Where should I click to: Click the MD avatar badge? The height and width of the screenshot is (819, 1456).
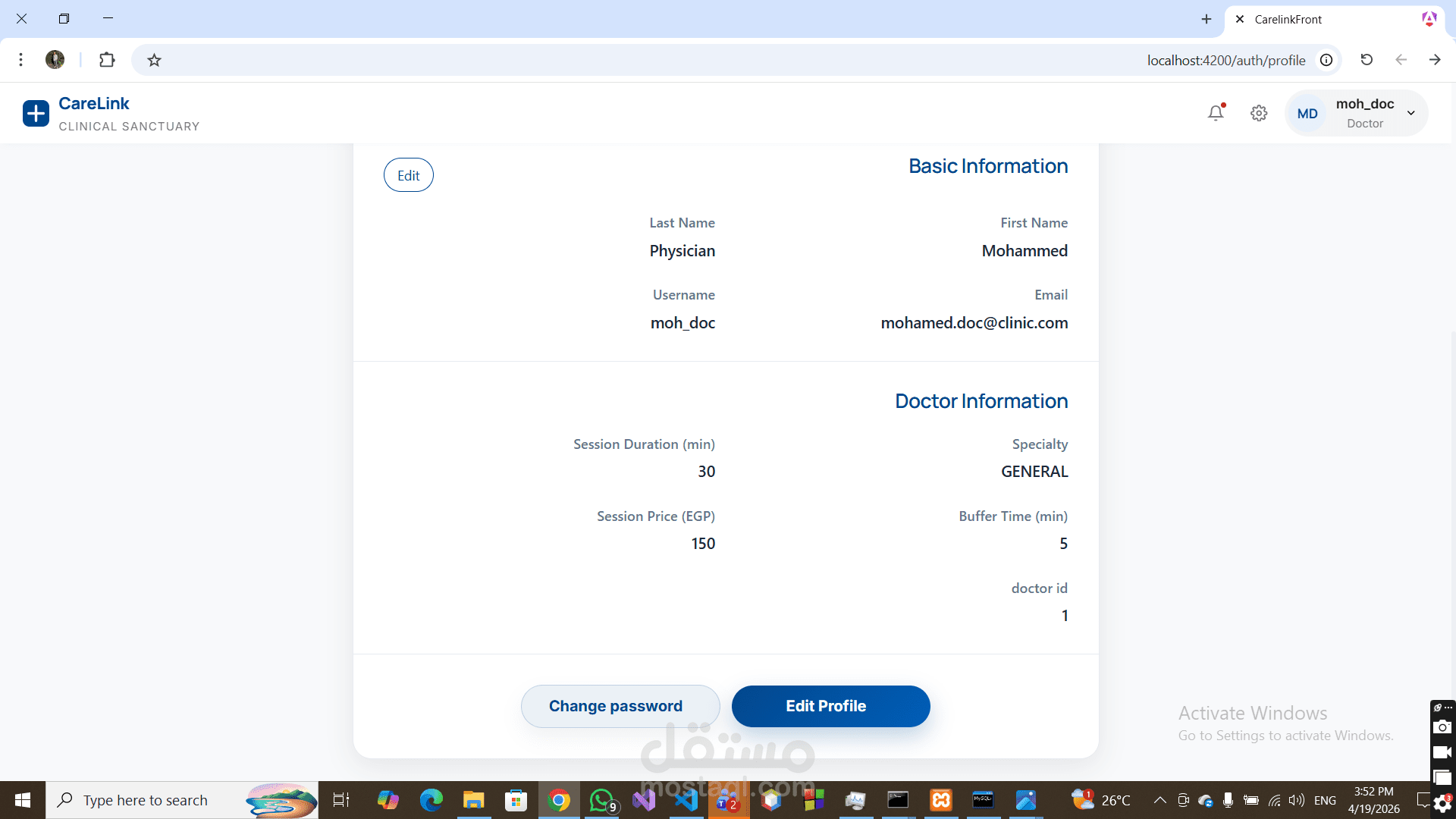1307,114
